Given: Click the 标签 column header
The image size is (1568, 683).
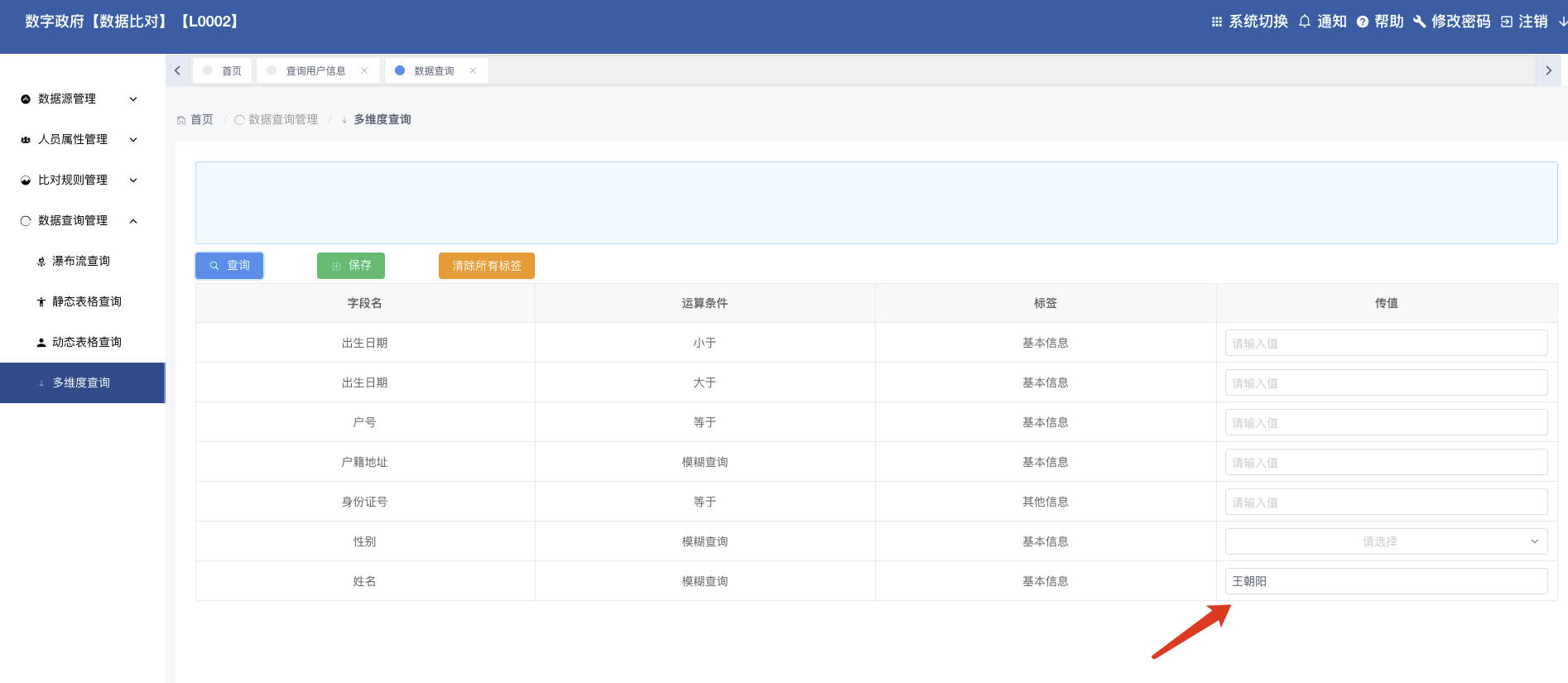Looking at the screenshot, I should 1046,303.
